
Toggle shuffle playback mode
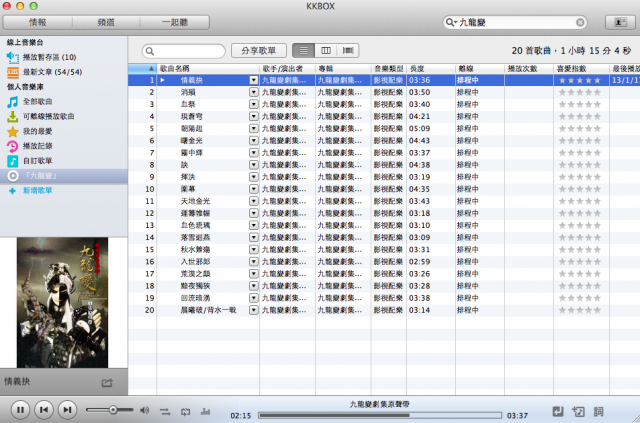165,412
